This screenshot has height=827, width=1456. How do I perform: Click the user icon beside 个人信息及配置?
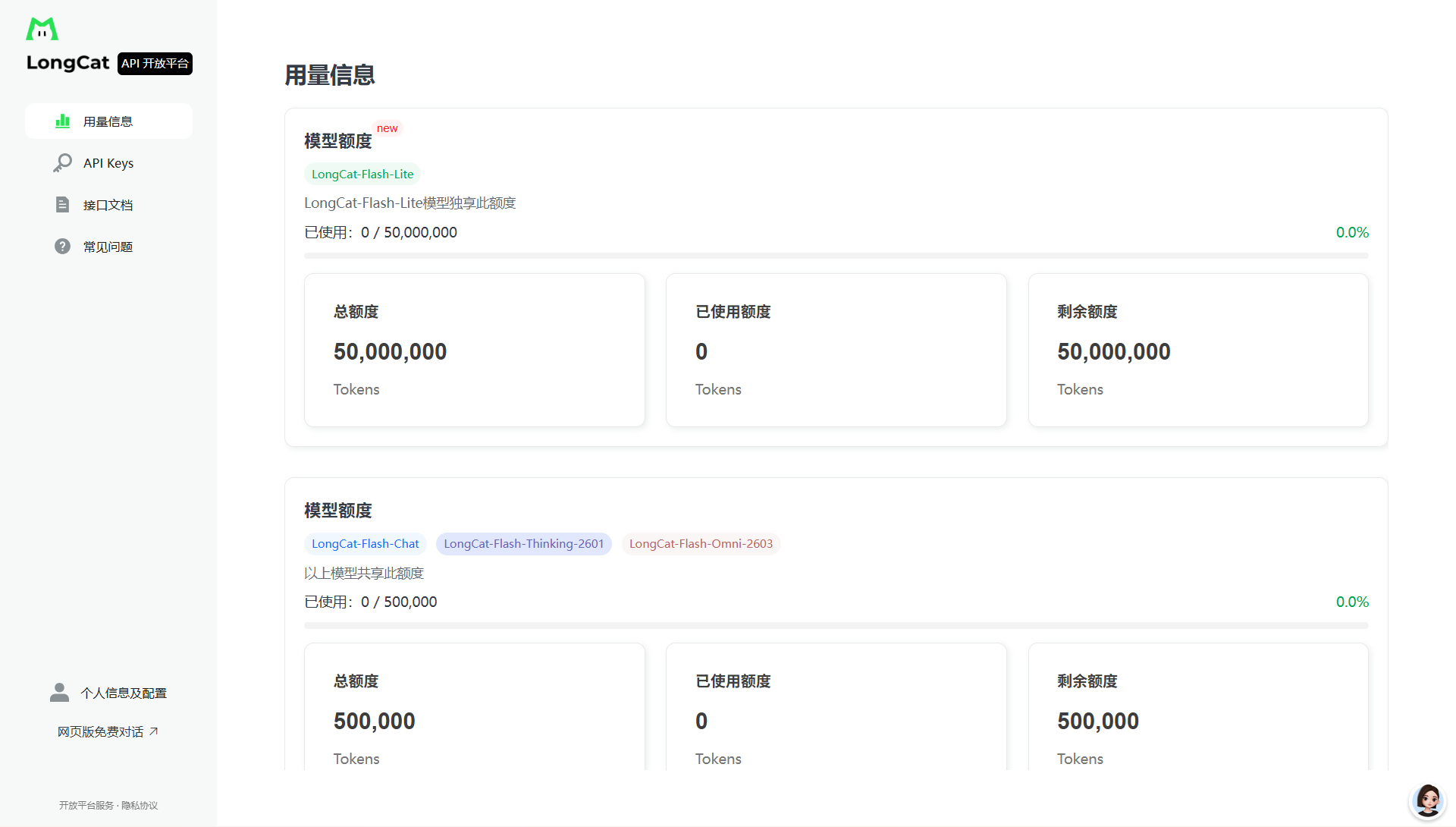(x=59, y=693)
